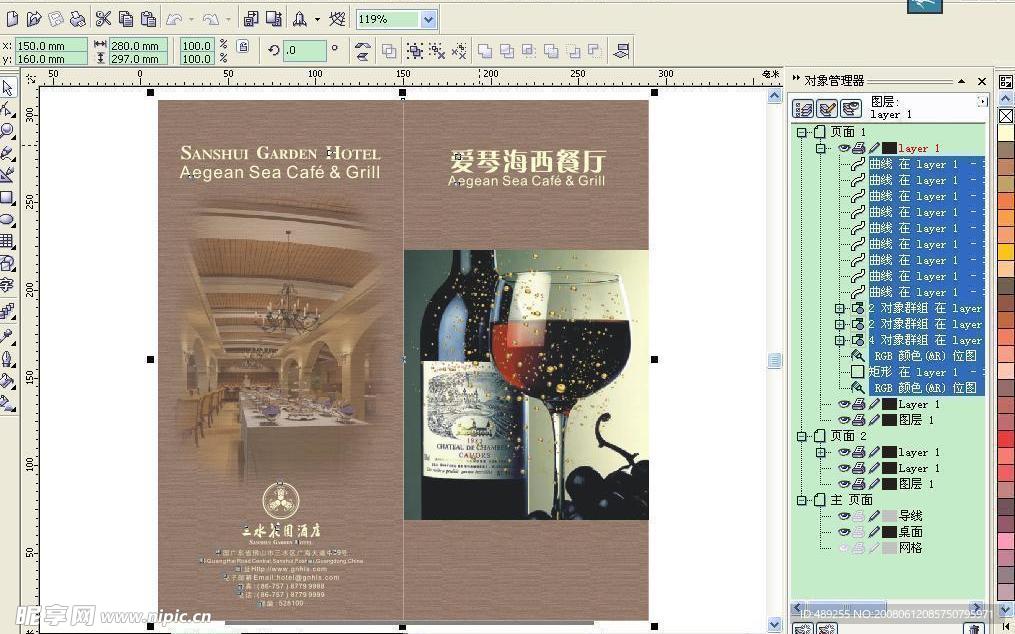
Task: Click the canvas vertical scrollbar up arrow
Action: [775, 96]
